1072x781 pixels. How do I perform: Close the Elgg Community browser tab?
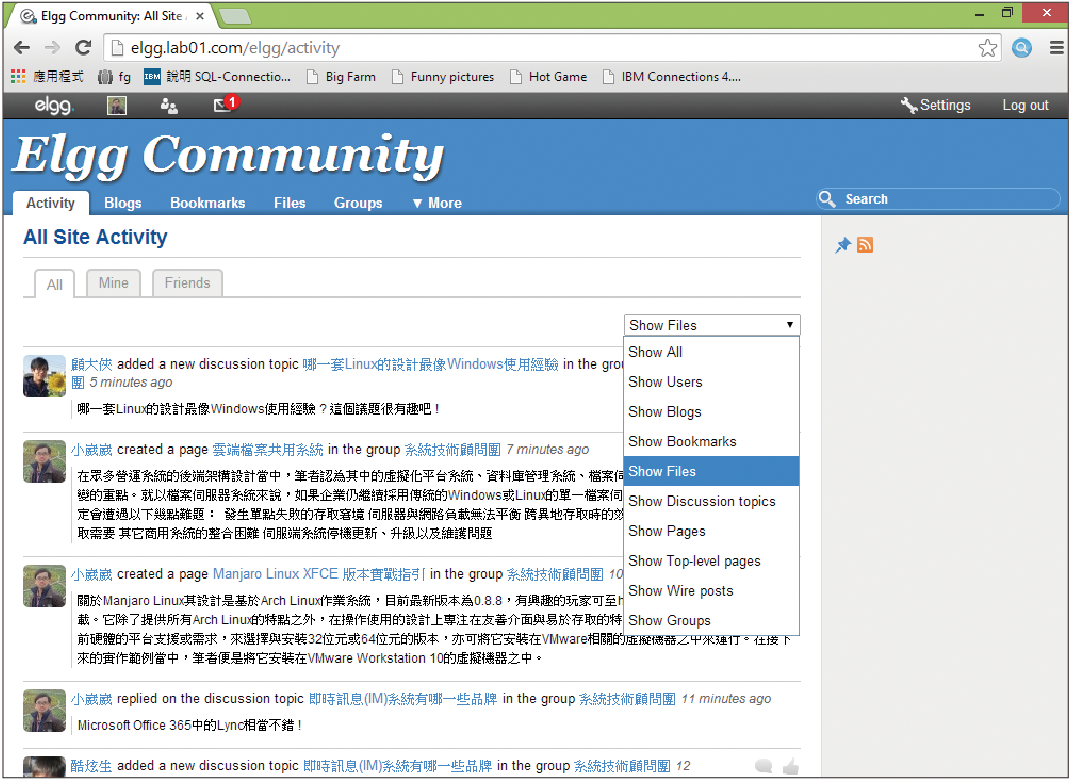(200, 16)
